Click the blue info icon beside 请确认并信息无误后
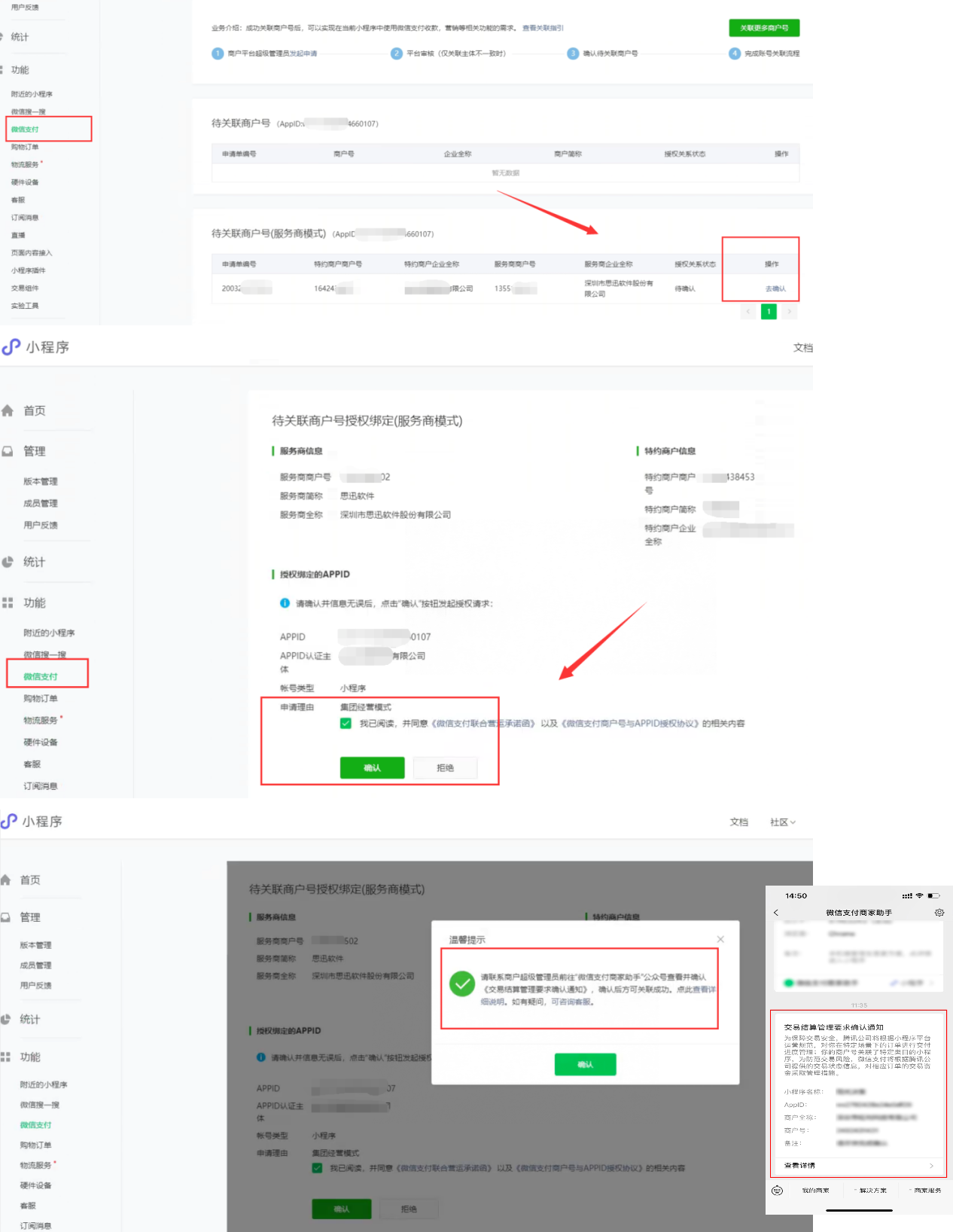Viewport: 953px width, 1232px height. point(285,603)
